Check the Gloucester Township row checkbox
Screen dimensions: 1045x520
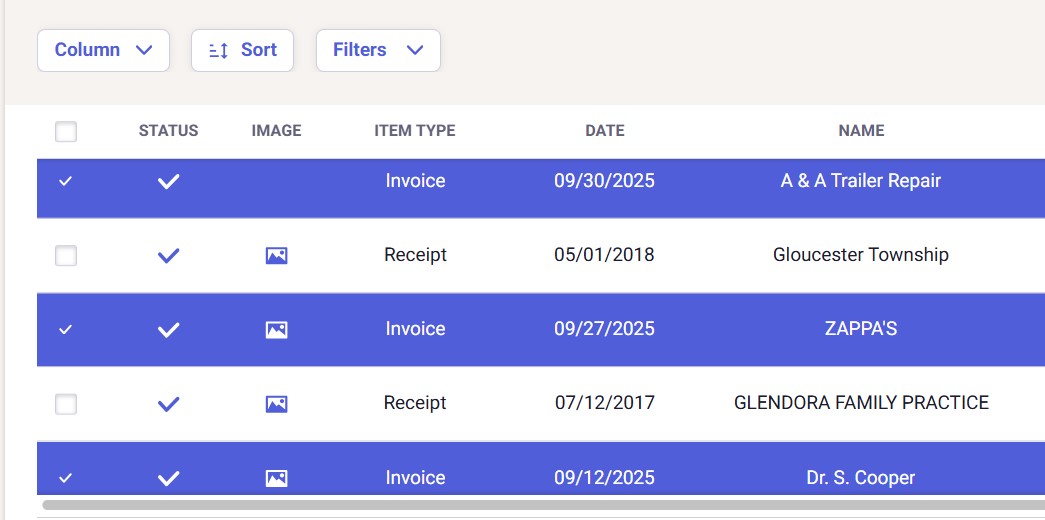(66, 256)
